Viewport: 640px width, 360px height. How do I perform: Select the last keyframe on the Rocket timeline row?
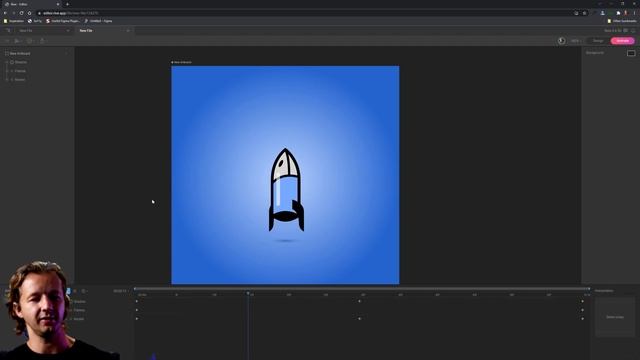coord(582,318)
